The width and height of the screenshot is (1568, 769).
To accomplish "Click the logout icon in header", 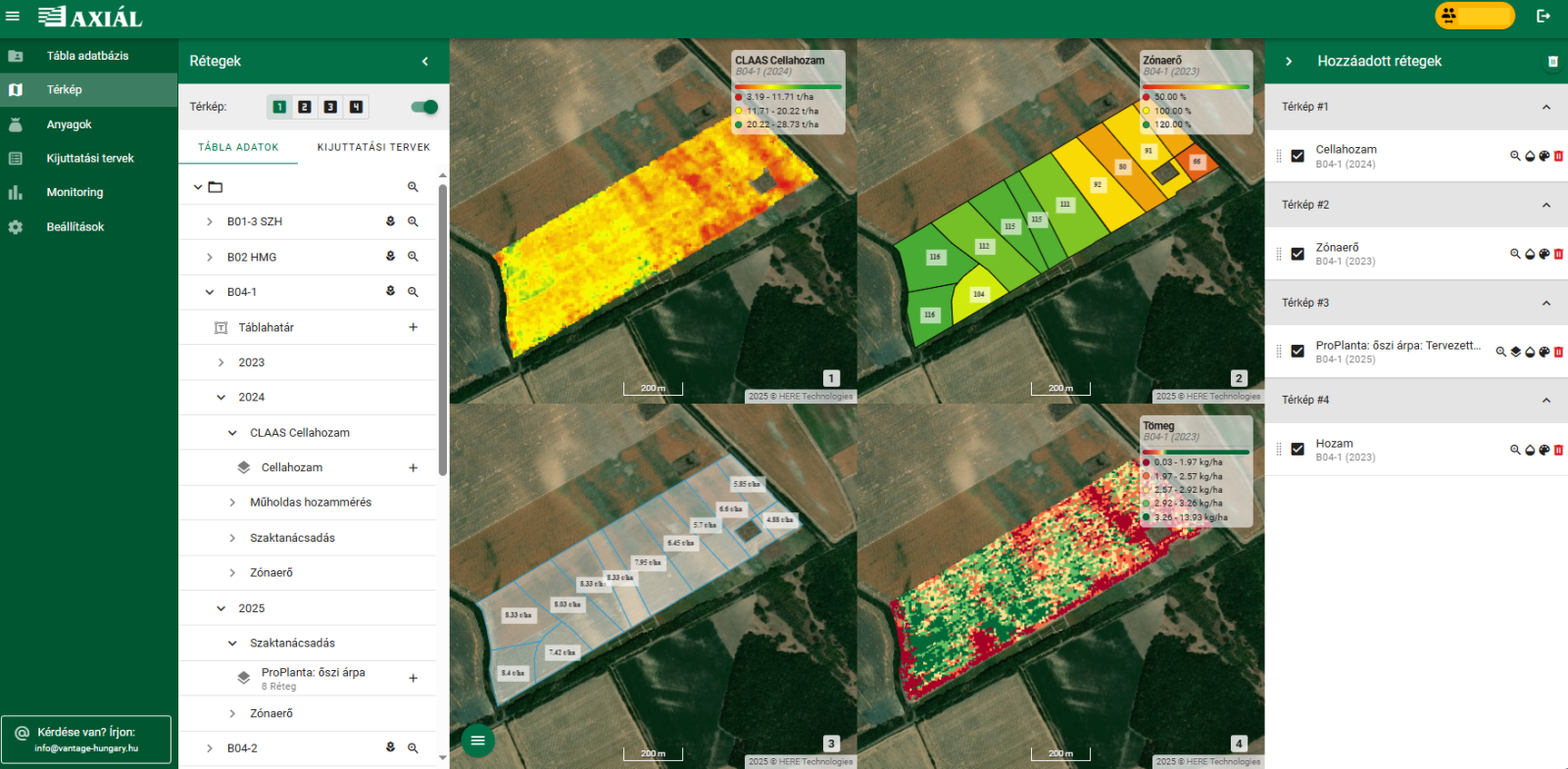I will click(x=1543, y=16).
